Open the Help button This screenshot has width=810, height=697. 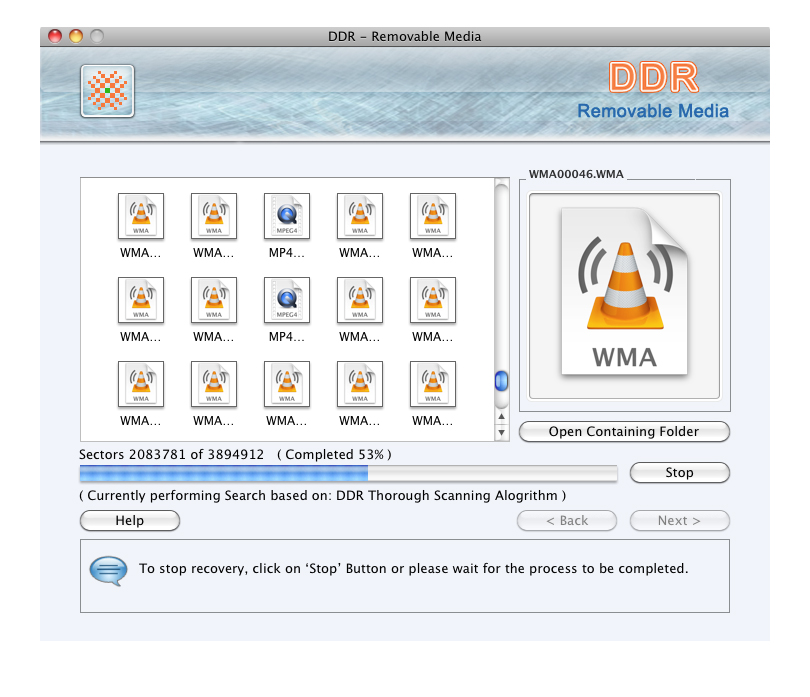point(130,520)
